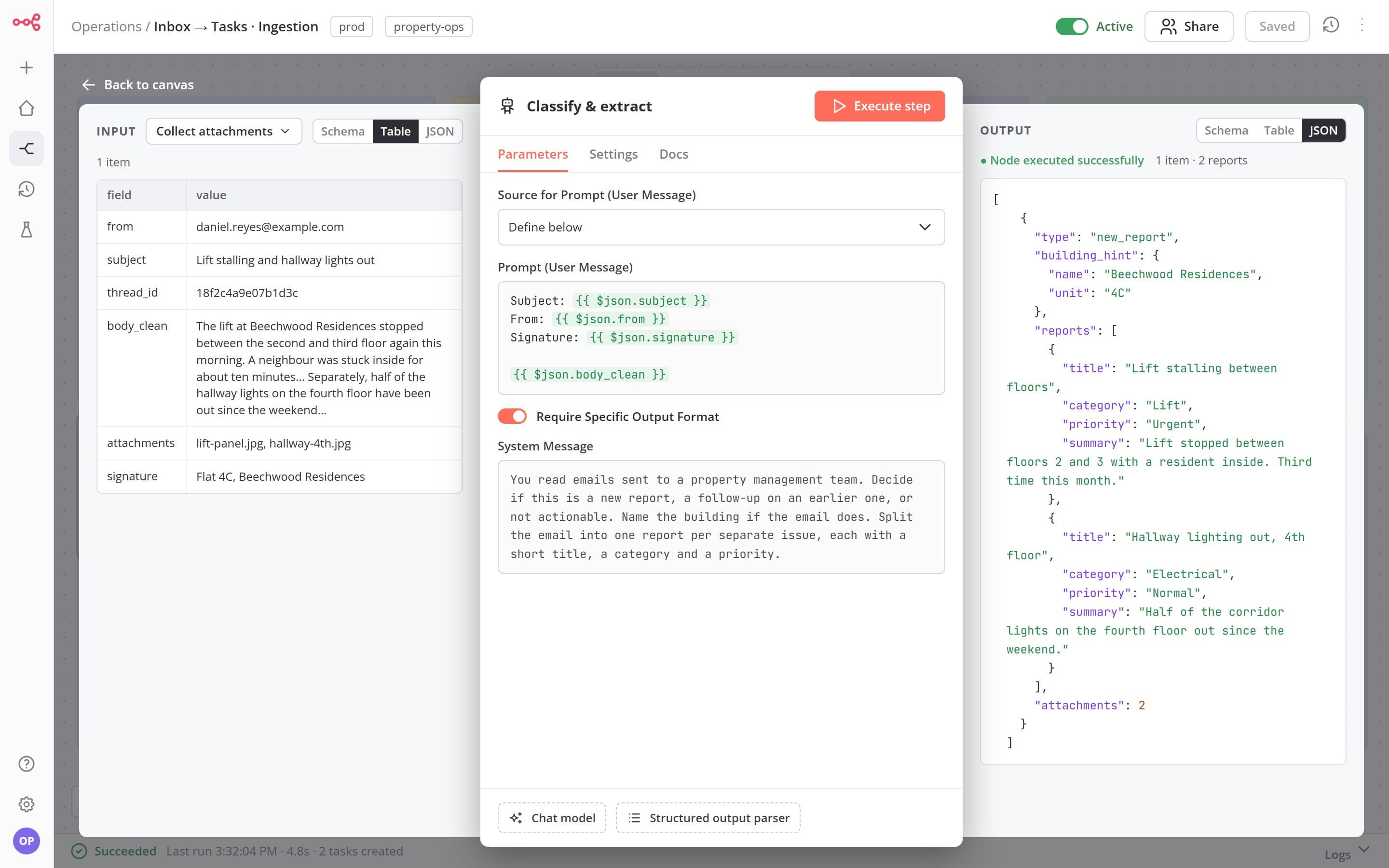This screenshot has height=868, width=1389.
Task: Select input JSON view
Action: coord(440,132)
